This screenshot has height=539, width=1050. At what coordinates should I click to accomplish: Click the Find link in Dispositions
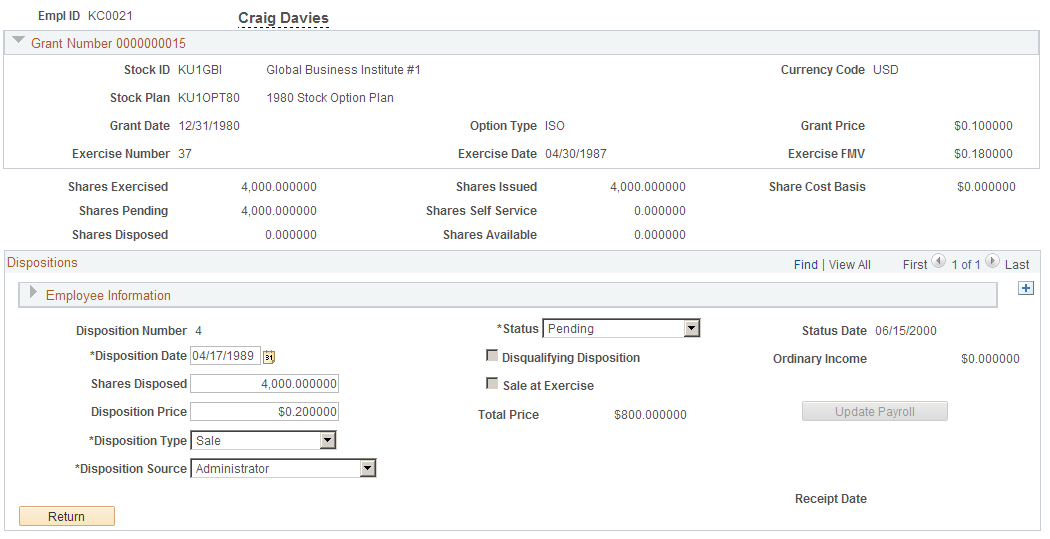coord(806,265)
